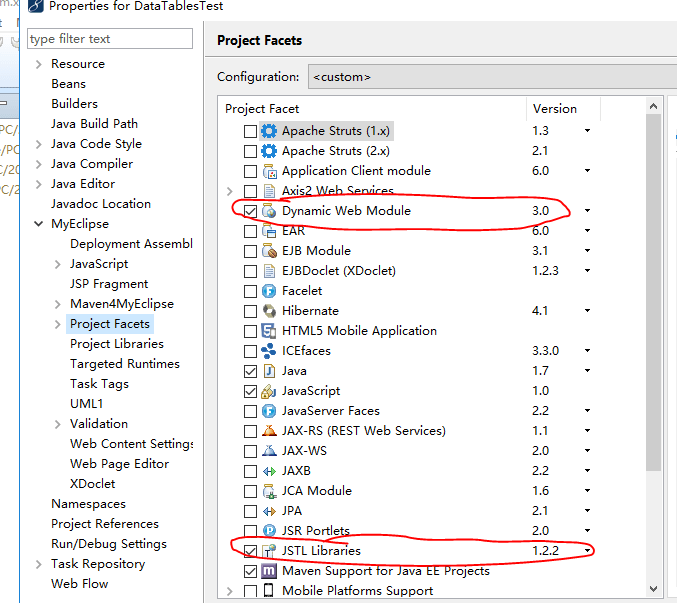This screenshot has width=677, height=603.
Task: Uncheck Maven Support for Java EE Projects
Action: (x=250, y=571)
